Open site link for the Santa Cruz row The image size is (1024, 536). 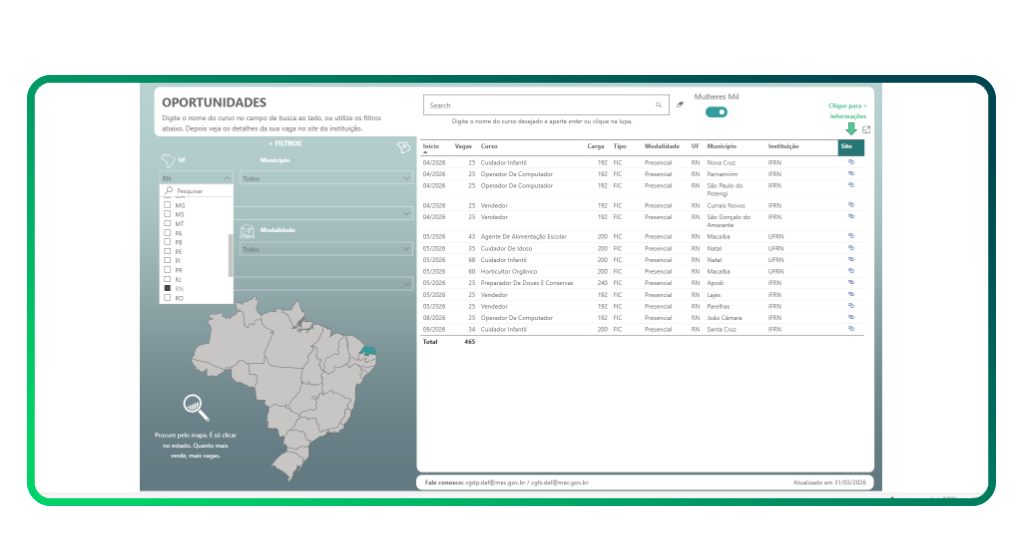[851, 329]
